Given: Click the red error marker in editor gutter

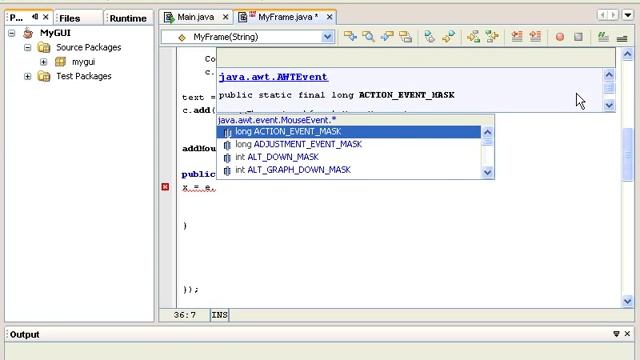Looking at the screenshot, I should (165, 187).
